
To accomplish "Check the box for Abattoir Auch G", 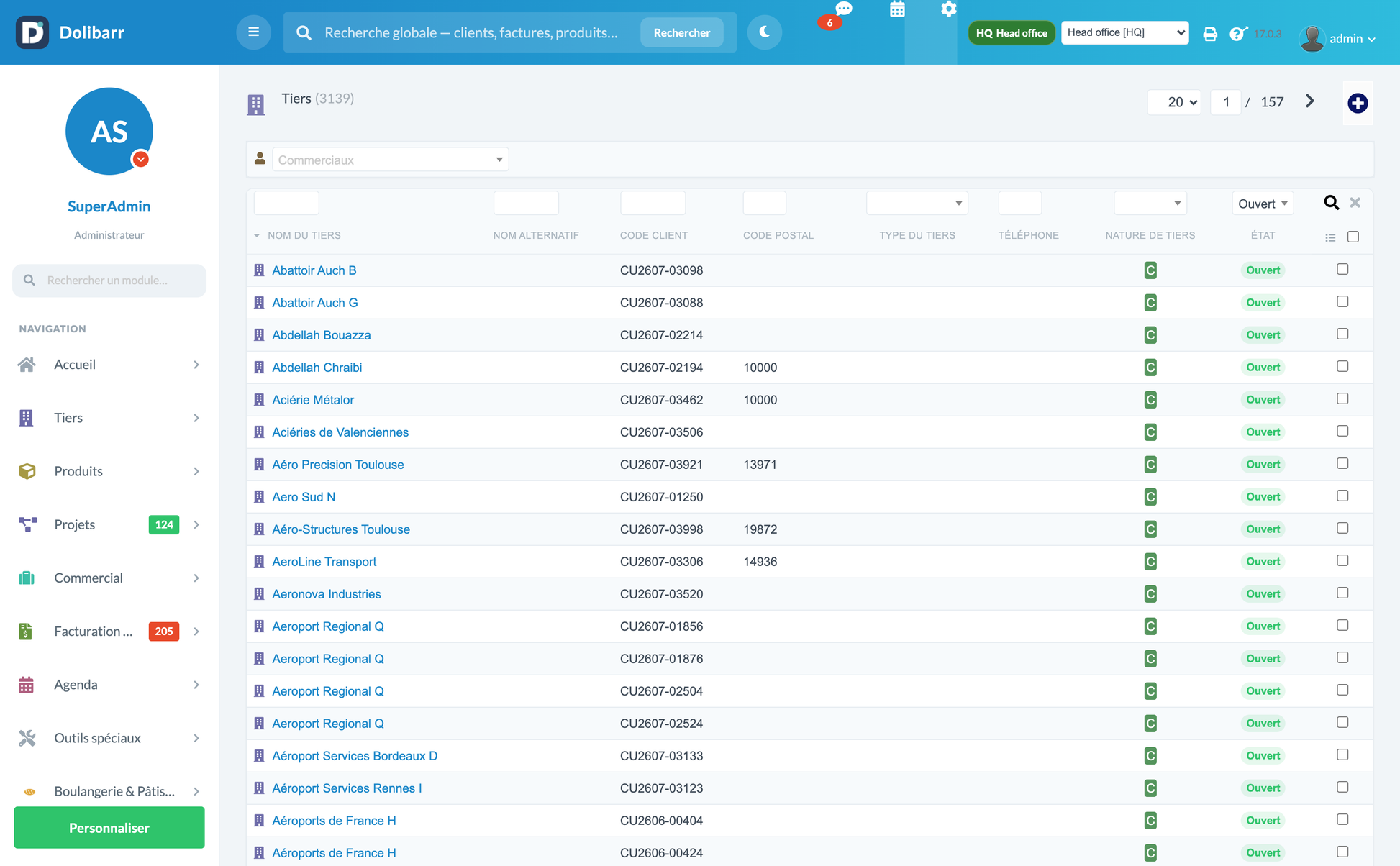I will pyautogui.click(x=1342, y=301).
